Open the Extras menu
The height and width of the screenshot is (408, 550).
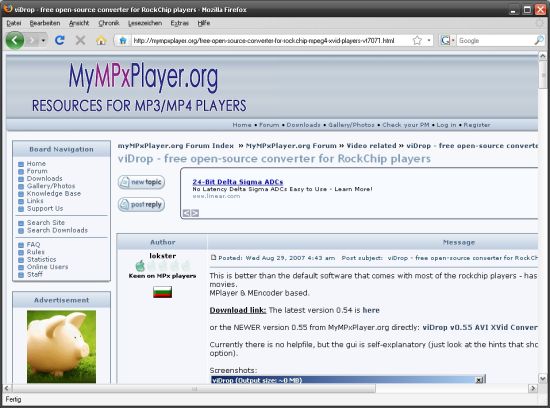pos(180,23)
